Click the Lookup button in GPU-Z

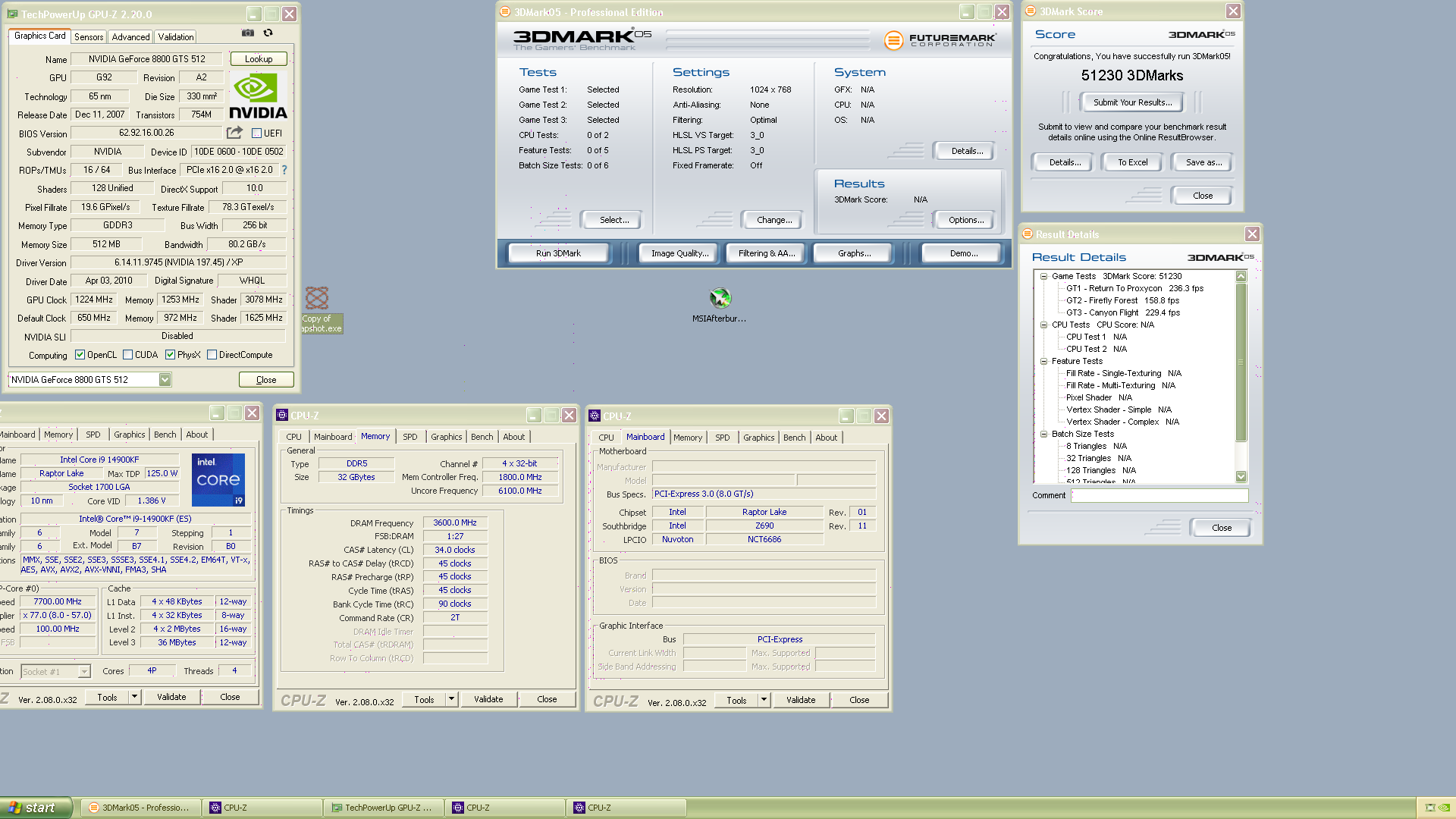click(x=259, y=59)
